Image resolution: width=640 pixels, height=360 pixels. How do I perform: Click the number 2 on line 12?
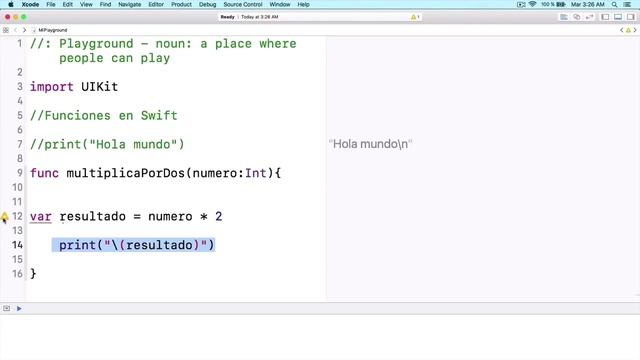pyautogui.click(x=219, y=216)
